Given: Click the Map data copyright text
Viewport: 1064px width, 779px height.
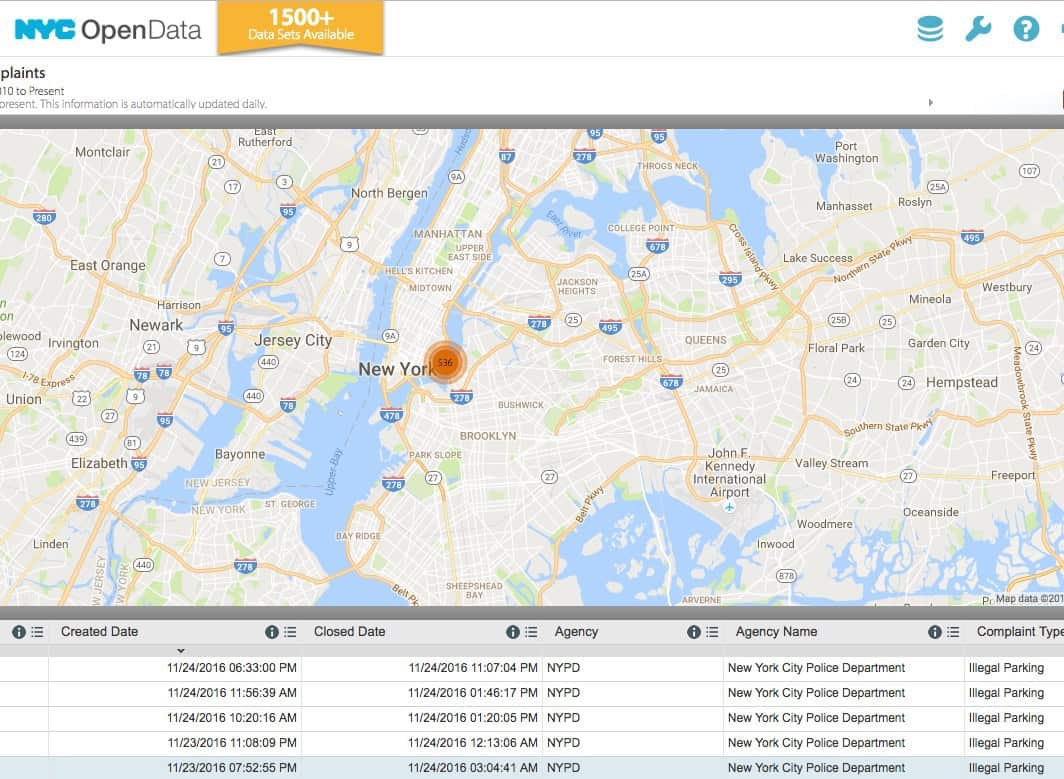Looking at the screenshot, I should point(1029,598).
